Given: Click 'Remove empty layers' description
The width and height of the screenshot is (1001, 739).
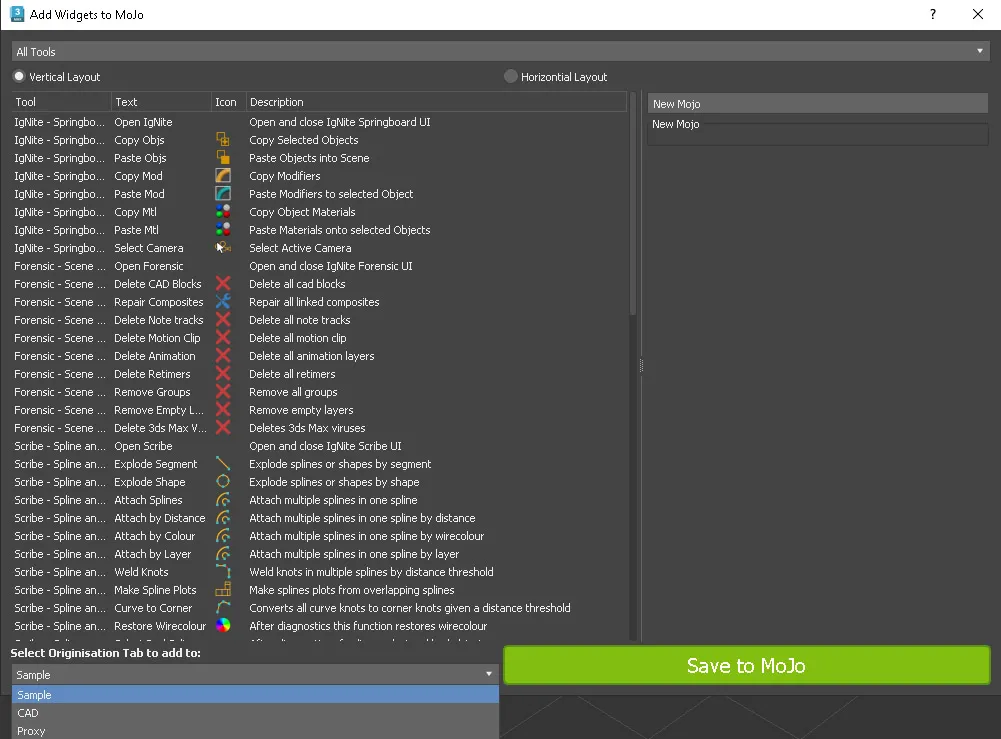Looking at the screenshot, I should coord(301,410).
